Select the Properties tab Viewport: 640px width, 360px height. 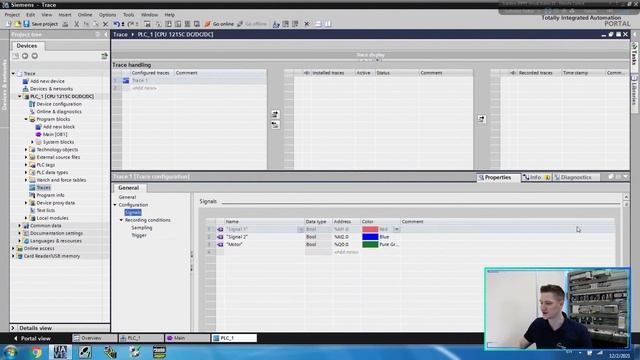click(498, 178)
